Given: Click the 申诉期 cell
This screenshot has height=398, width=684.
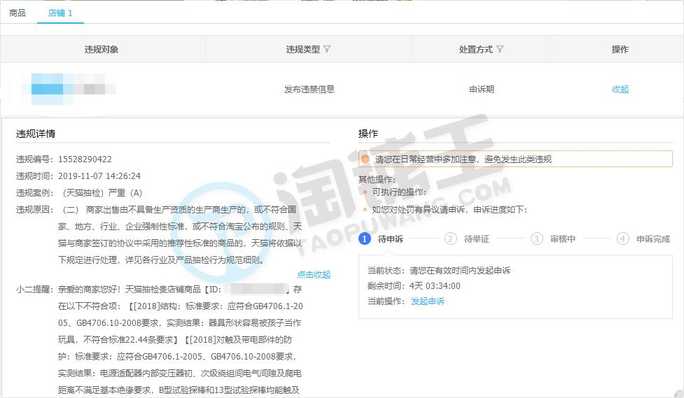Looking at the screenshot, I should 482,89.
